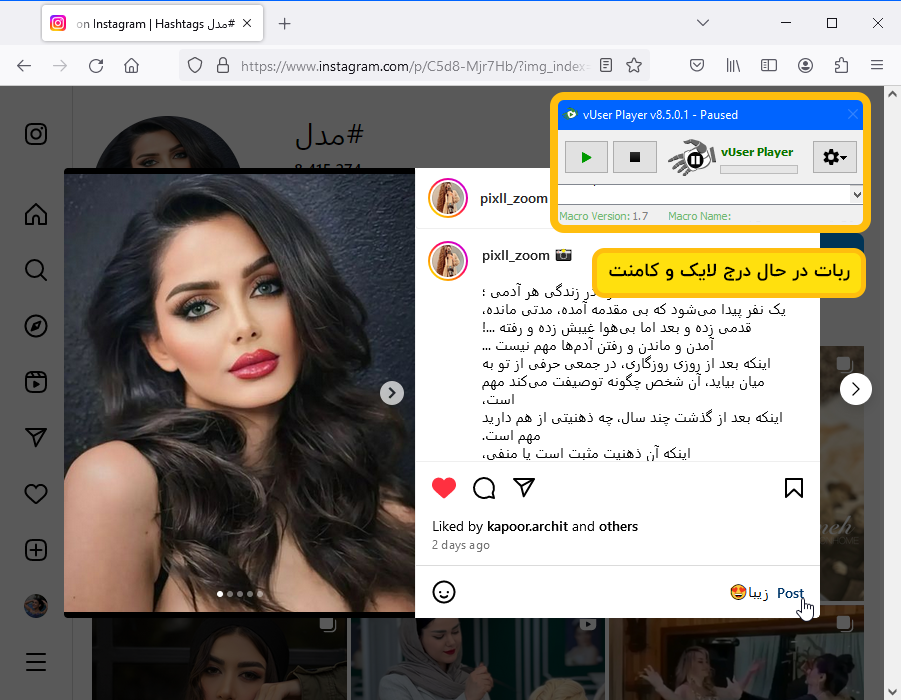Click the create new post plus icon
The width and height of the screenshot is (901, 700).
click(36, 550)
